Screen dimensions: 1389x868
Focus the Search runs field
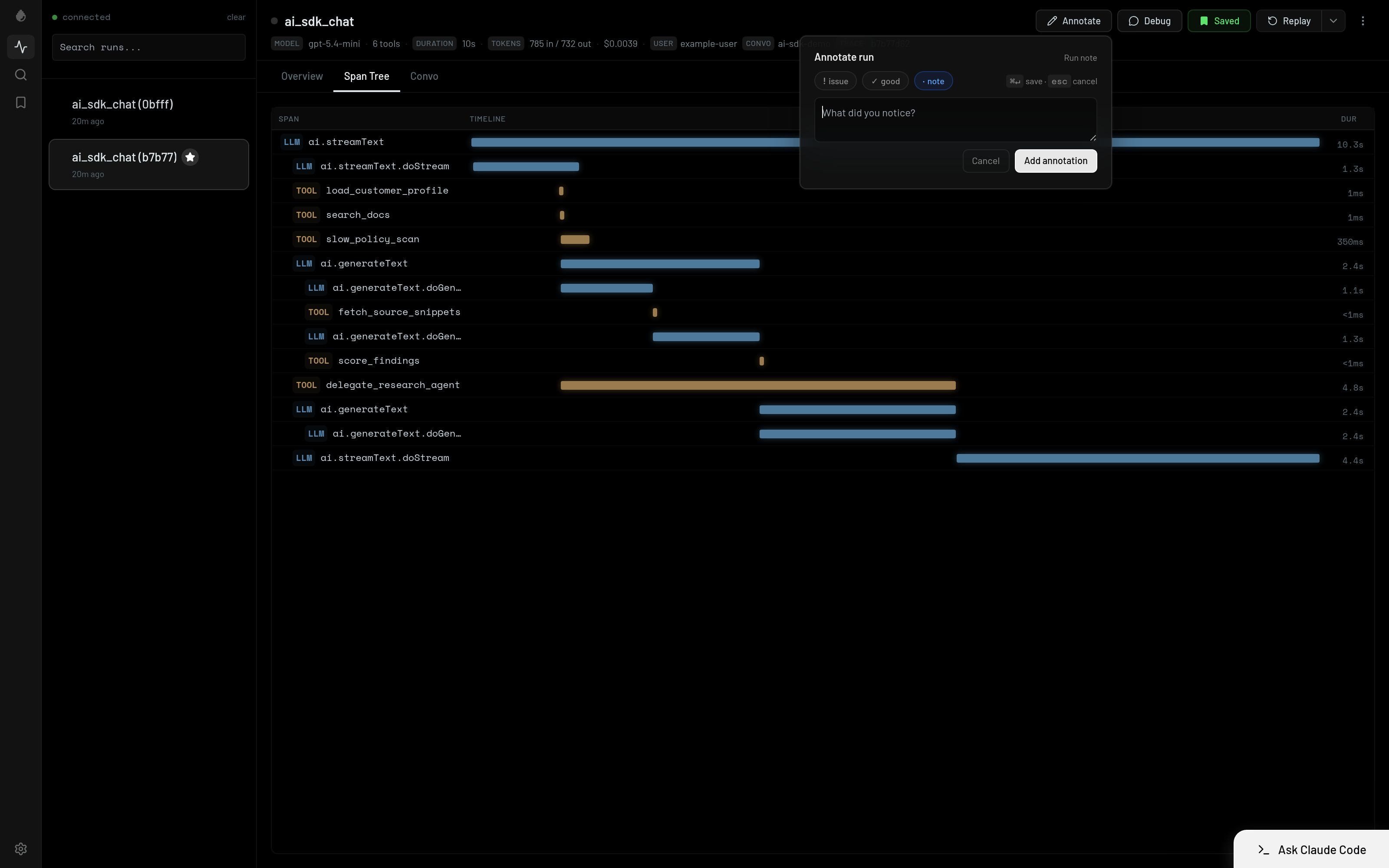click(148, 47)
